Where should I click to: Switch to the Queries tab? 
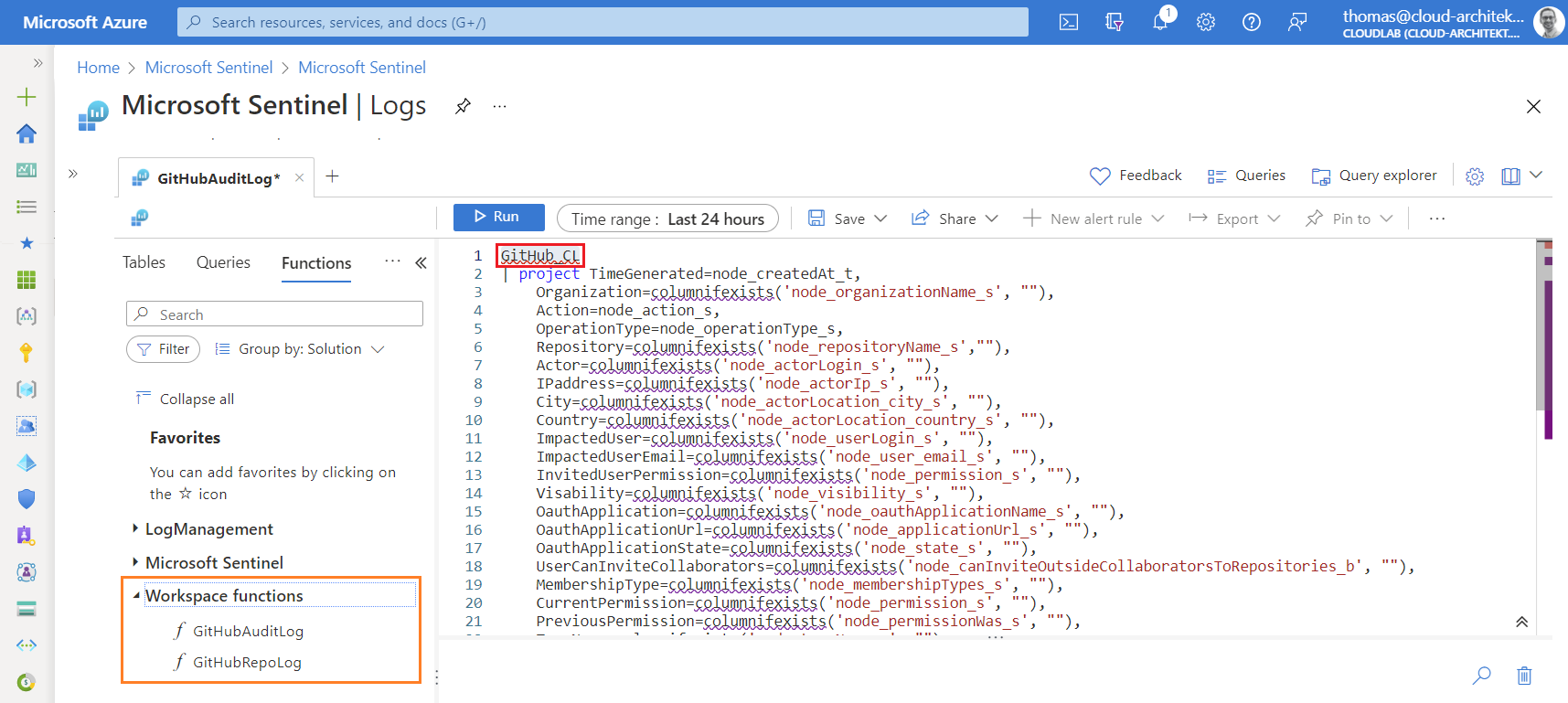click(x=223, y=262)
